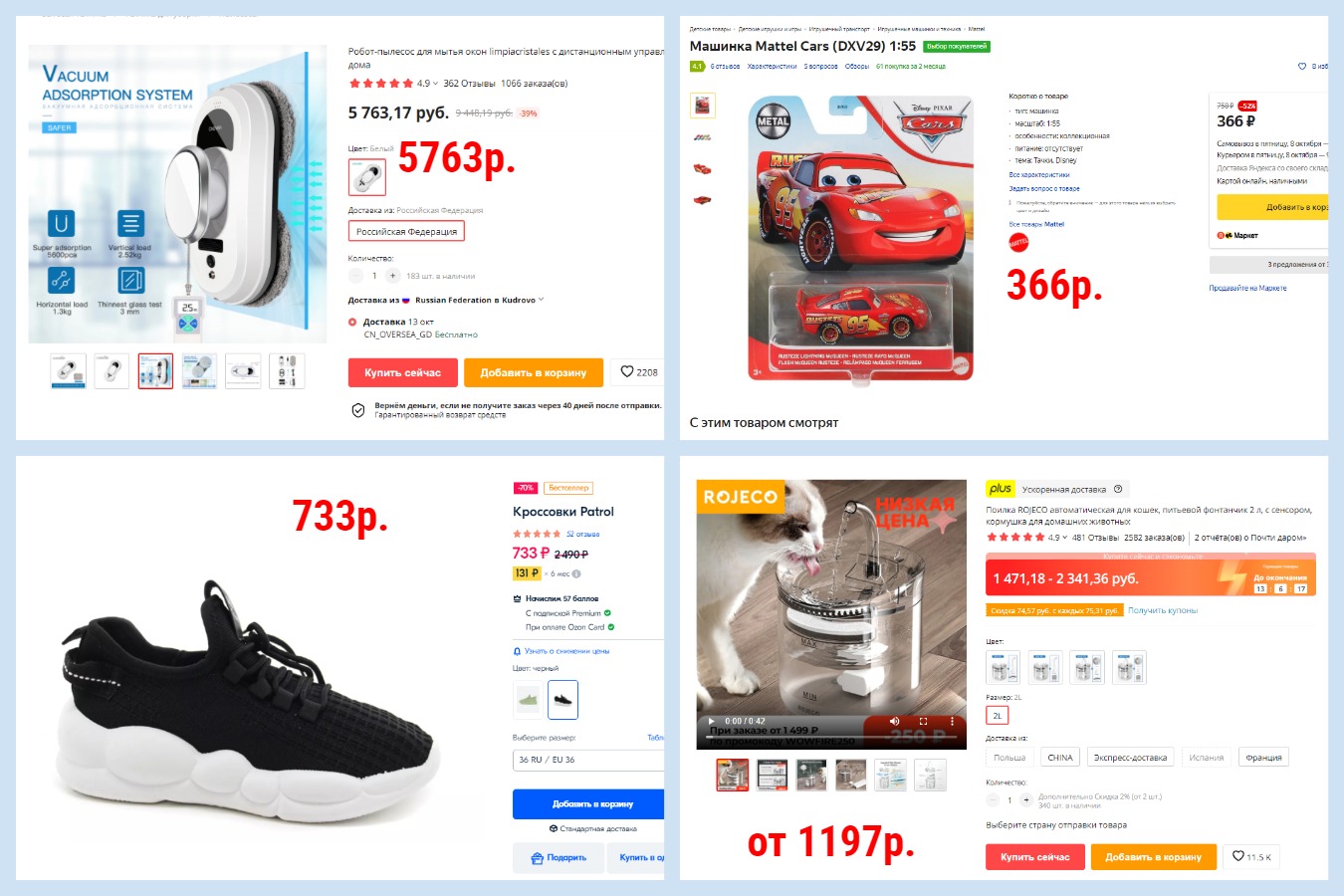Mute the ROJECO video sound
Viewport: 1344px width, 896px height.
pos(894,721)
